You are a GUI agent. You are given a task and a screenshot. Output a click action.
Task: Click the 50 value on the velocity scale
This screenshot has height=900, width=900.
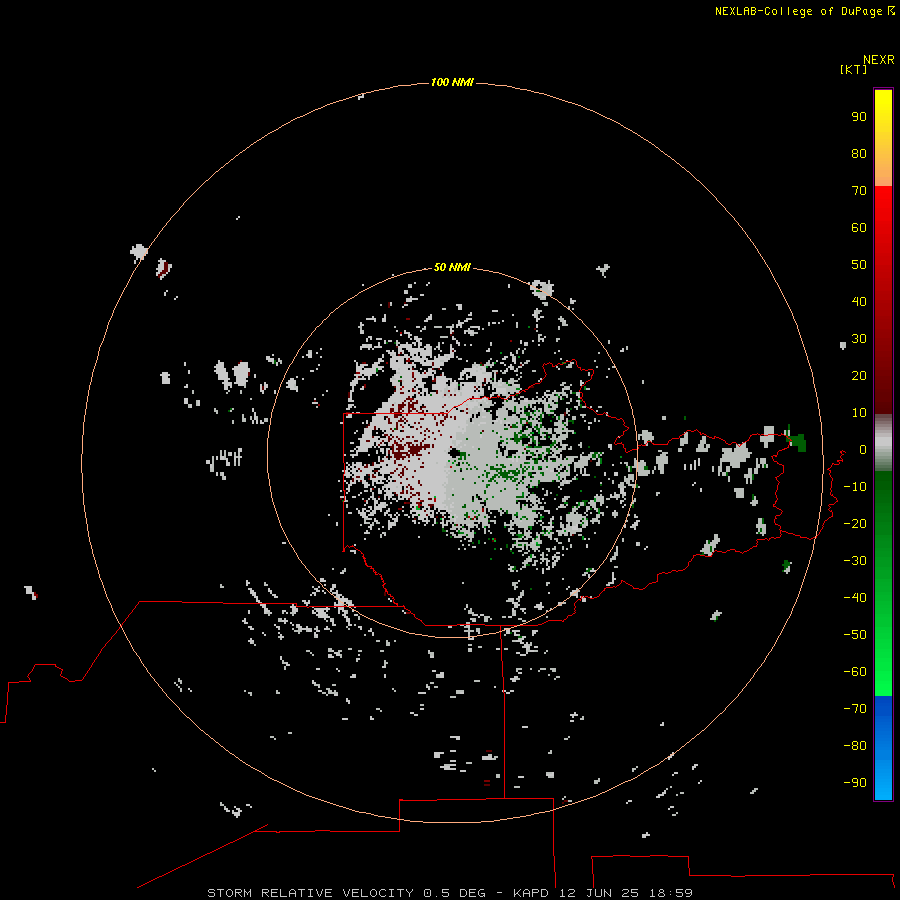coord(859,265)
